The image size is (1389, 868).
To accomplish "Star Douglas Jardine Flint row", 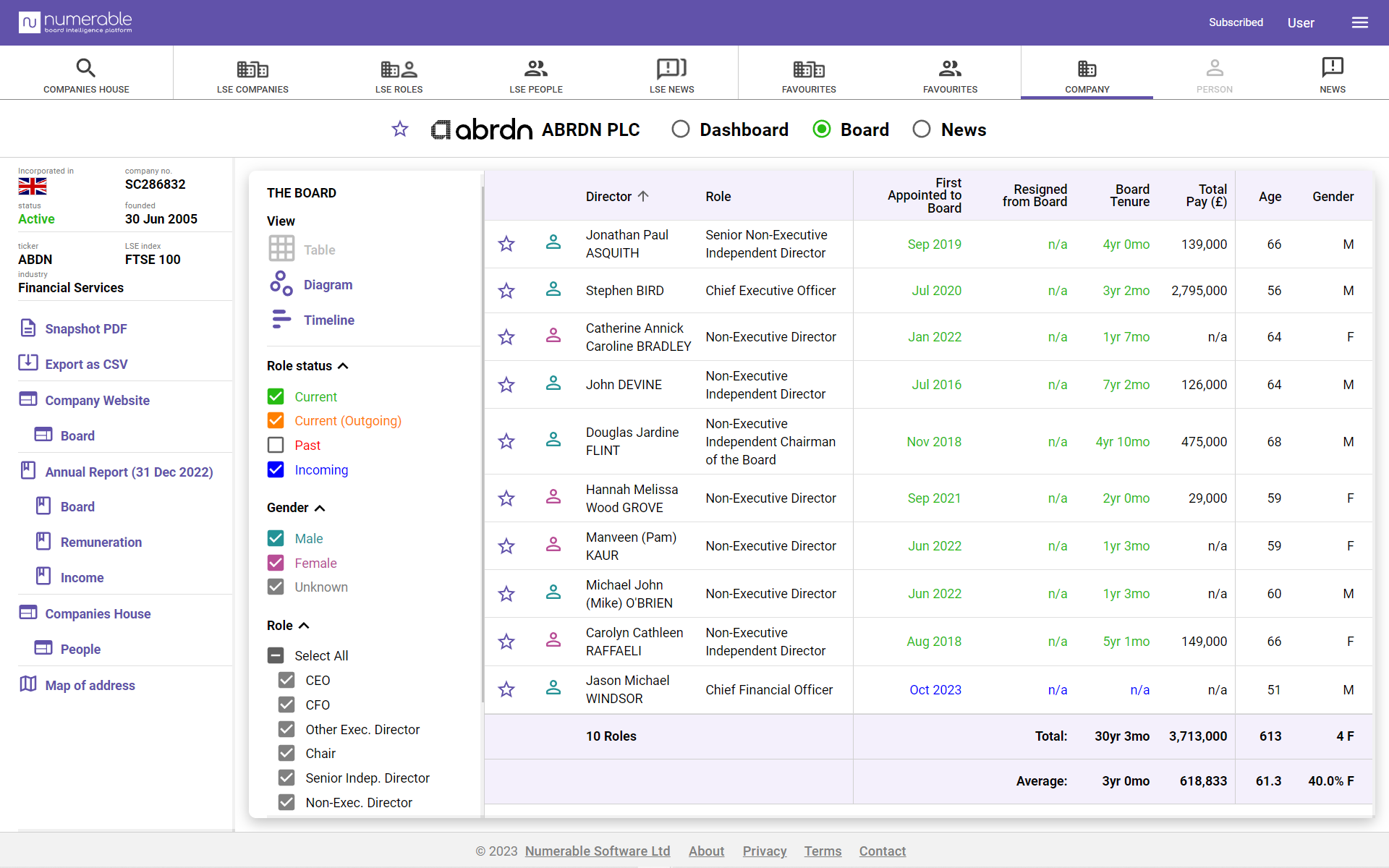I will [x=506, y=441].
